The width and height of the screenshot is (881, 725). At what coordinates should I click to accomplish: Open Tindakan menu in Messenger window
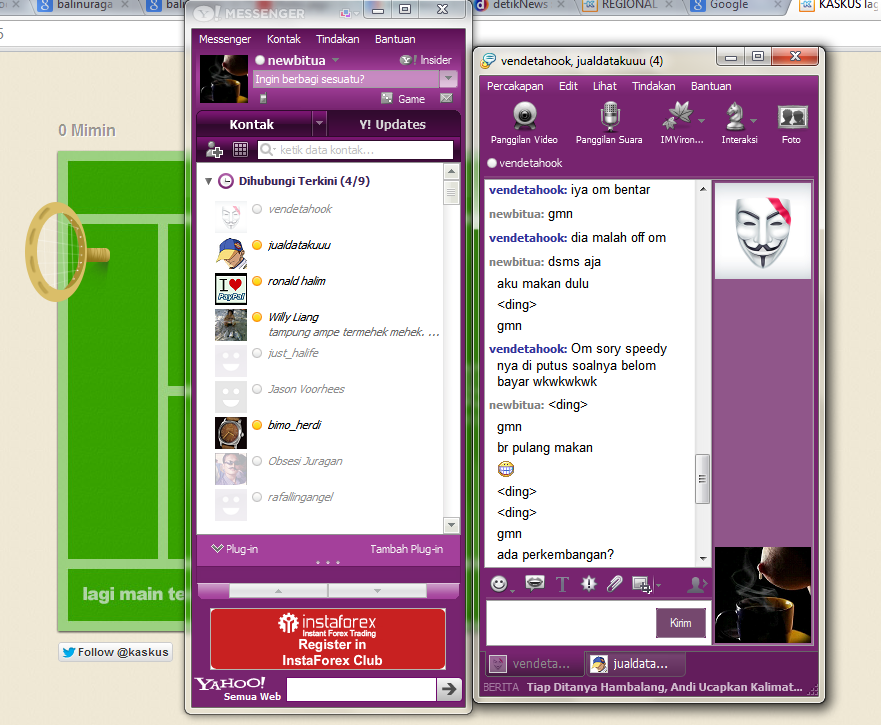point(337,39)
